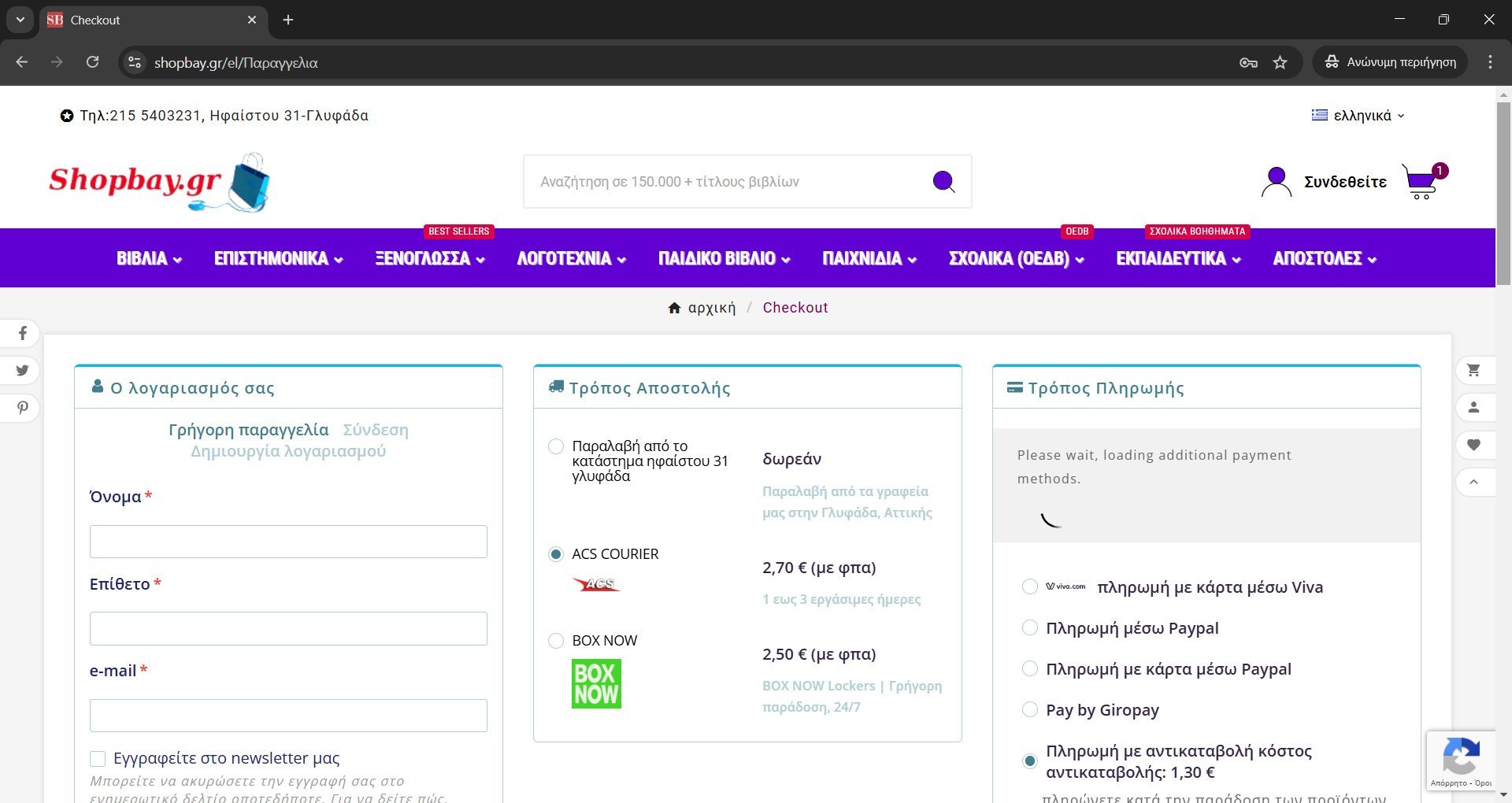1512x803 pixels.
Task: Click the Shopbay.gr logo
Action: [x=160, y=183]
